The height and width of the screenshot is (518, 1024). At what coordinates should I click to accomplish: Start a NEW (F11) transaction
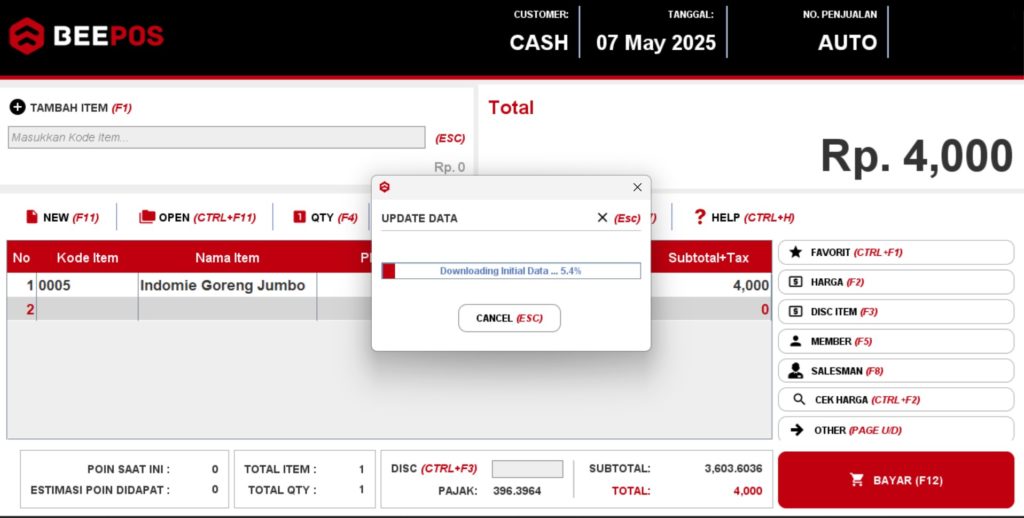click(x=63, y=218)
